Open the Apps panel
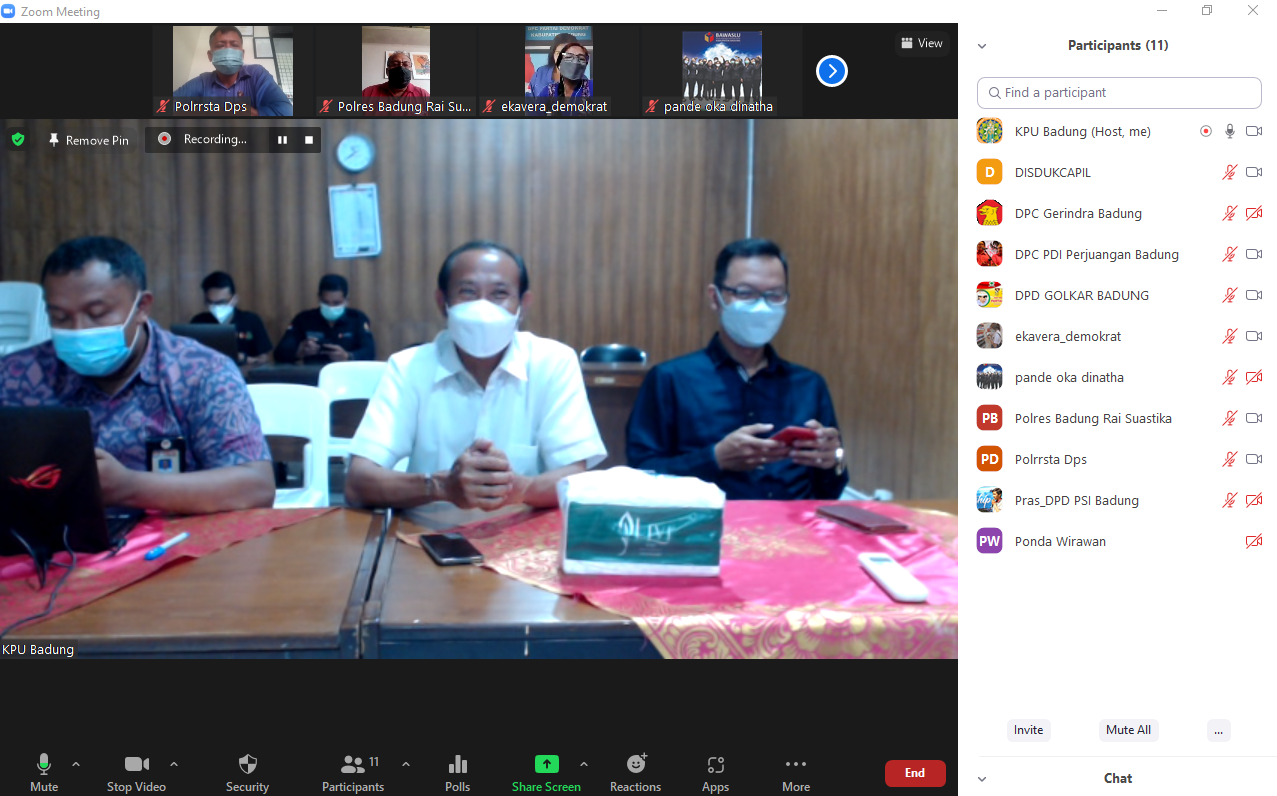1277x796 pixels. (715, 765)
